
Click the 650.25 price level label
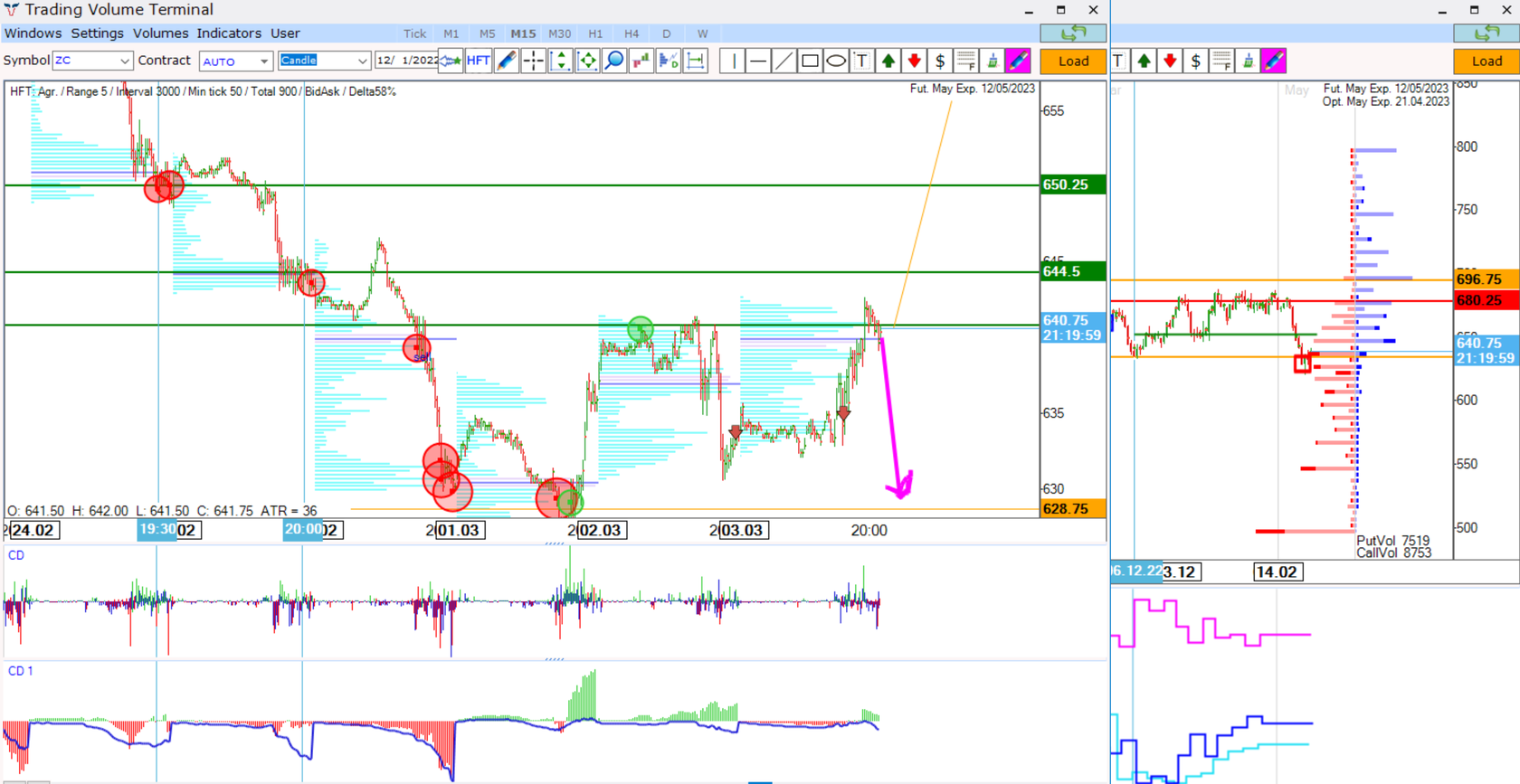point(1073,184)
